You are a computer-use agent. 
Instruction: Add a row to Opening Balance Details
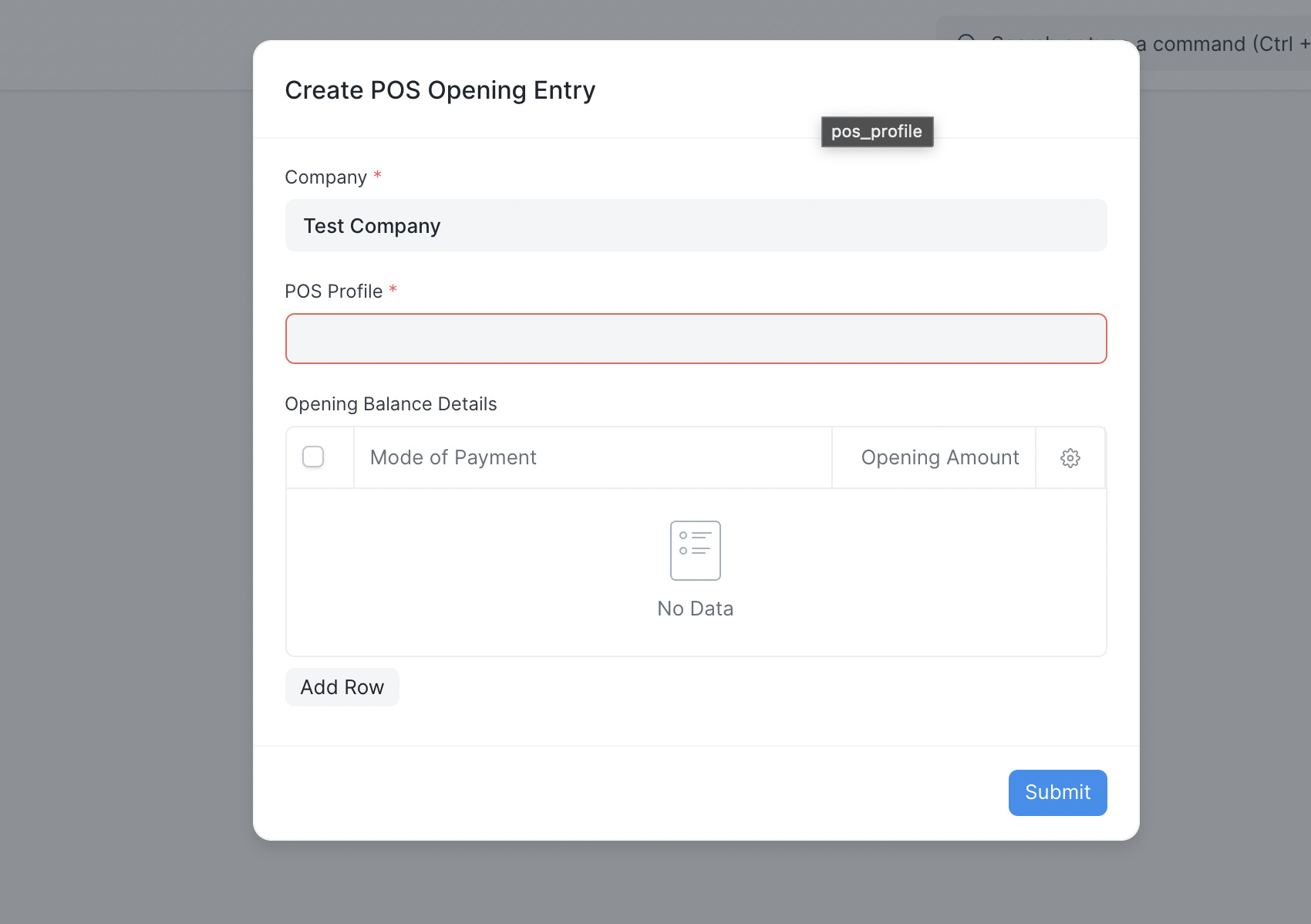pos(342,687)
